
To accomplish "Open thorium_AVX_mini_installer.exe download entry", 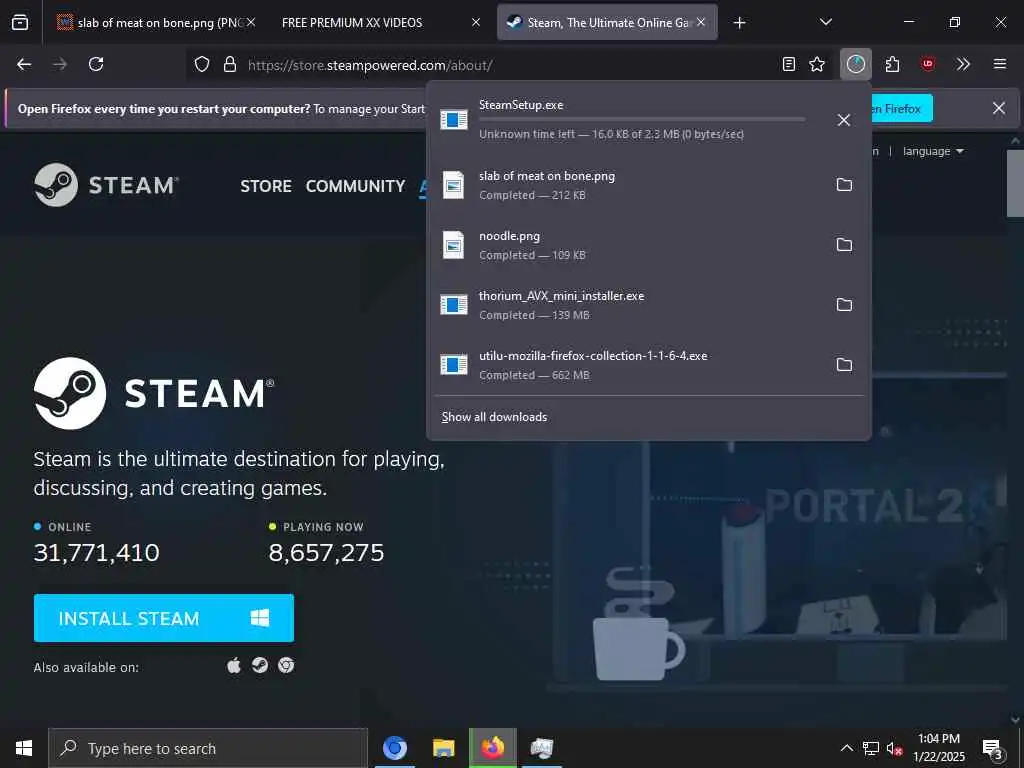I will (x=627, y=305).
